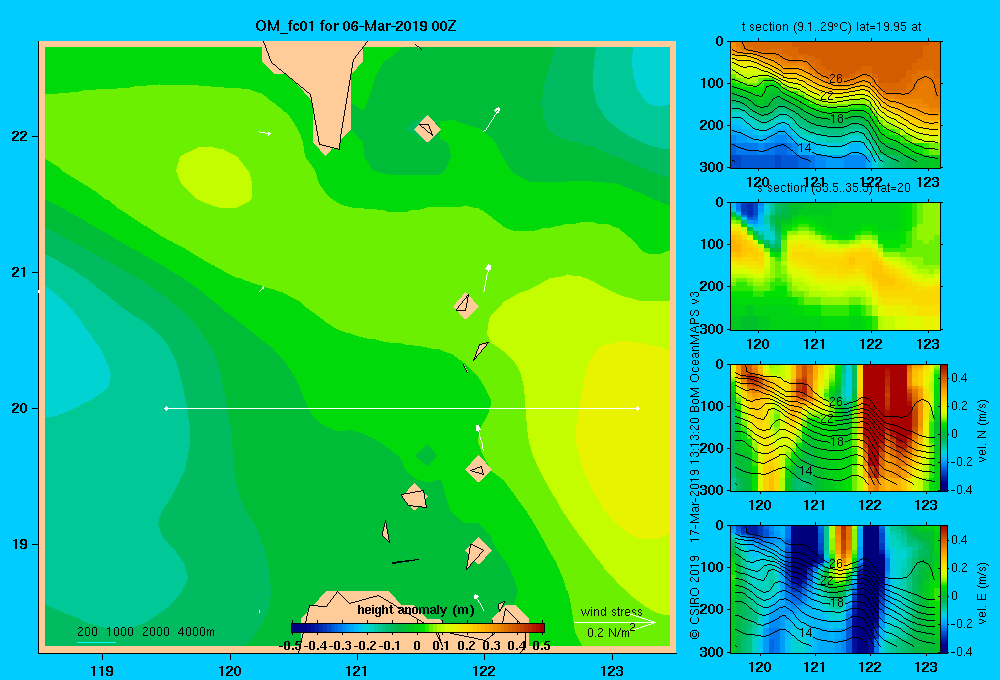Click the "0.2 N/m²" wind stress scale value
The height and width of the screenshot is (680, 1000).
coord(611,632)
